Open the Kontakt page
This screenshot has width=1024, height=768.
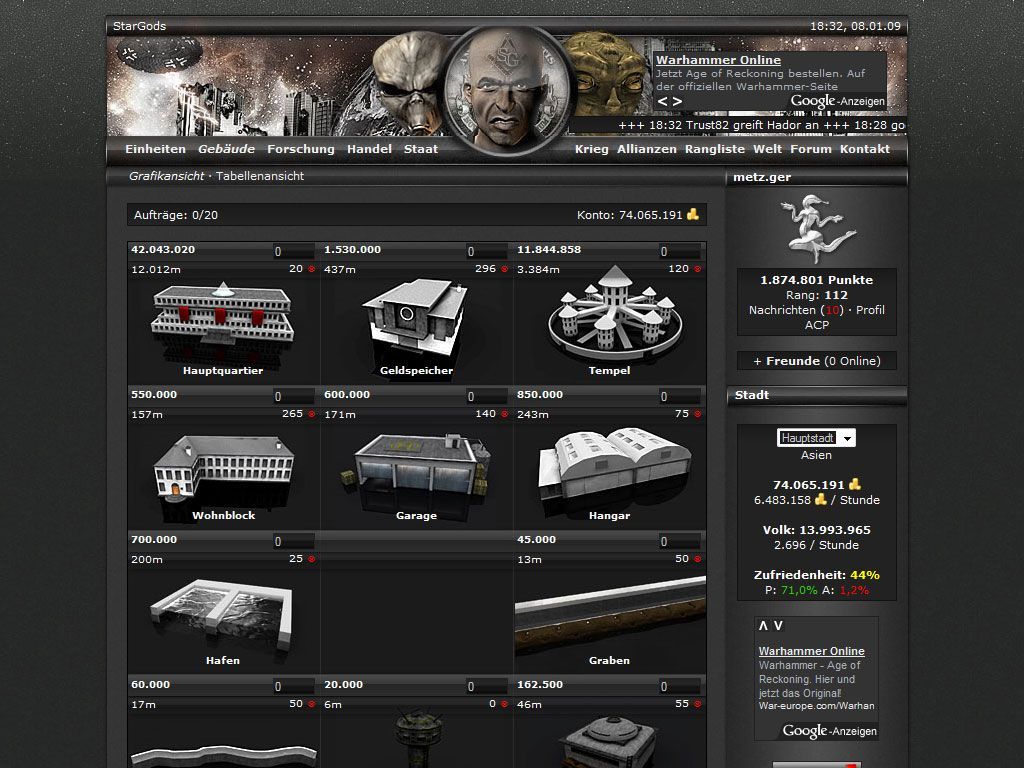(x=865, y=149)
